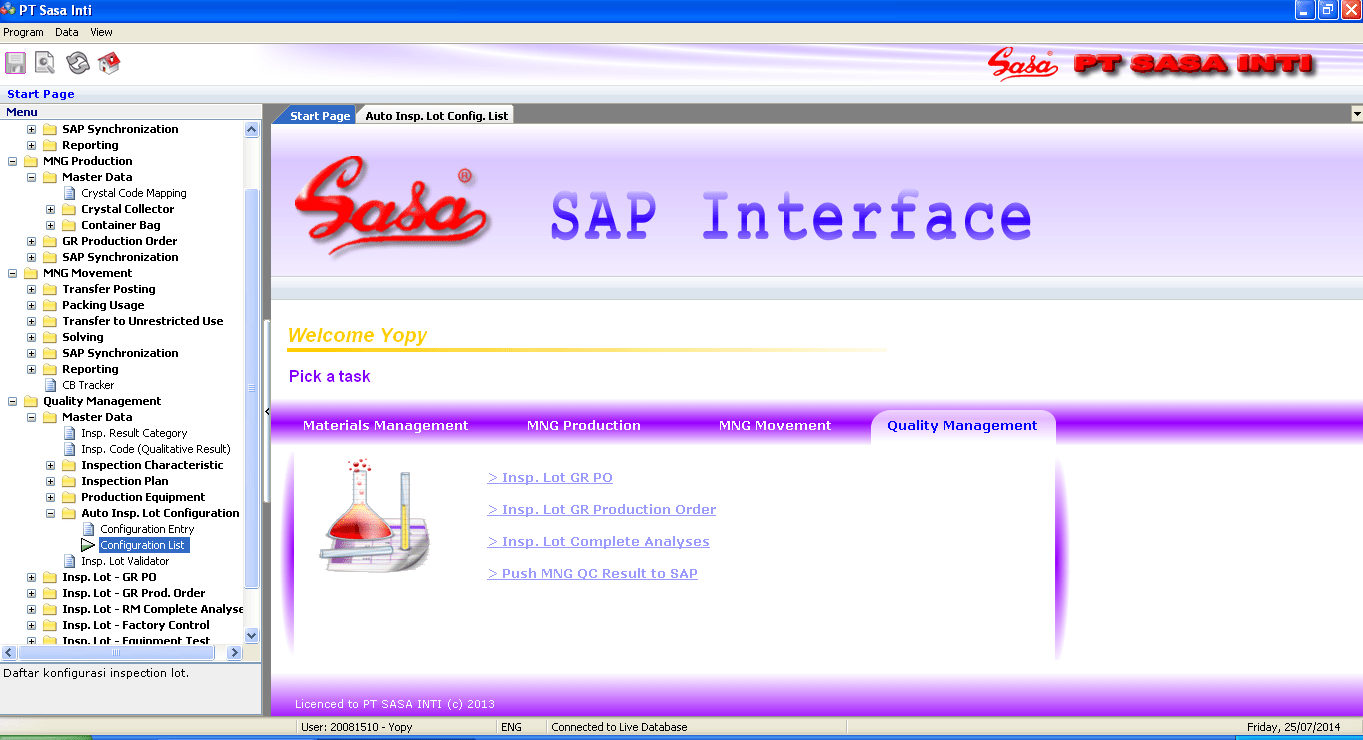
Task: Click the vertical scrollbar thumb in menu
Action: pos(251,388)
